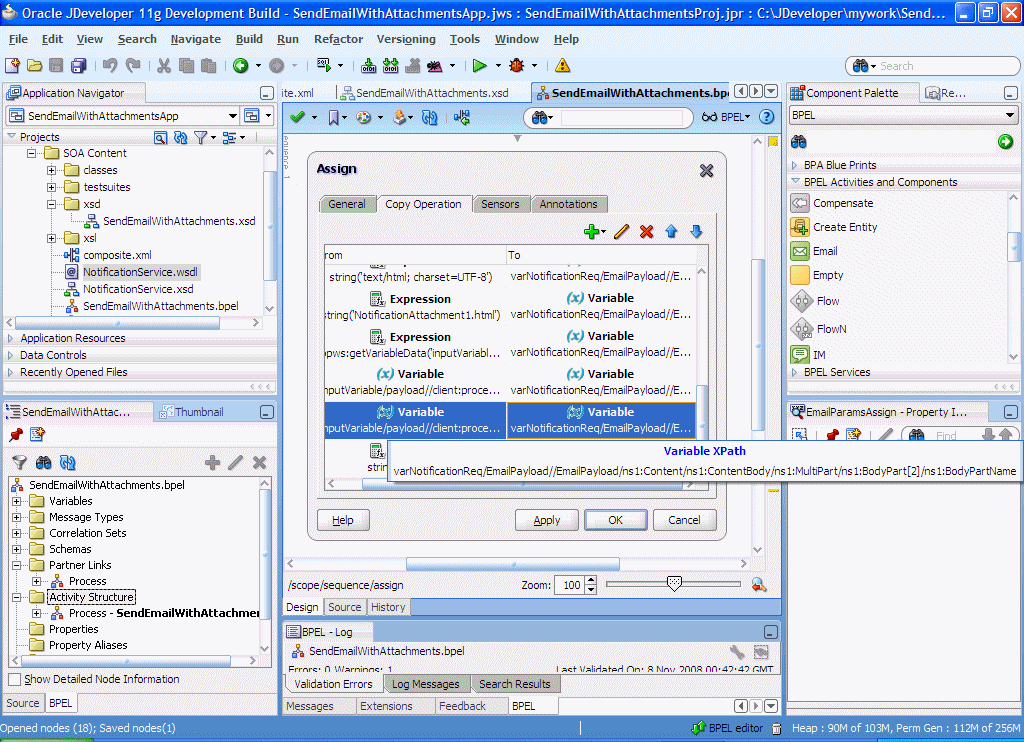Image resolution: width=1024 pixels, height=742 pixels.
Task: Click the green Back navigation icon
Action: pyautogui.click(x=241, y=65)
